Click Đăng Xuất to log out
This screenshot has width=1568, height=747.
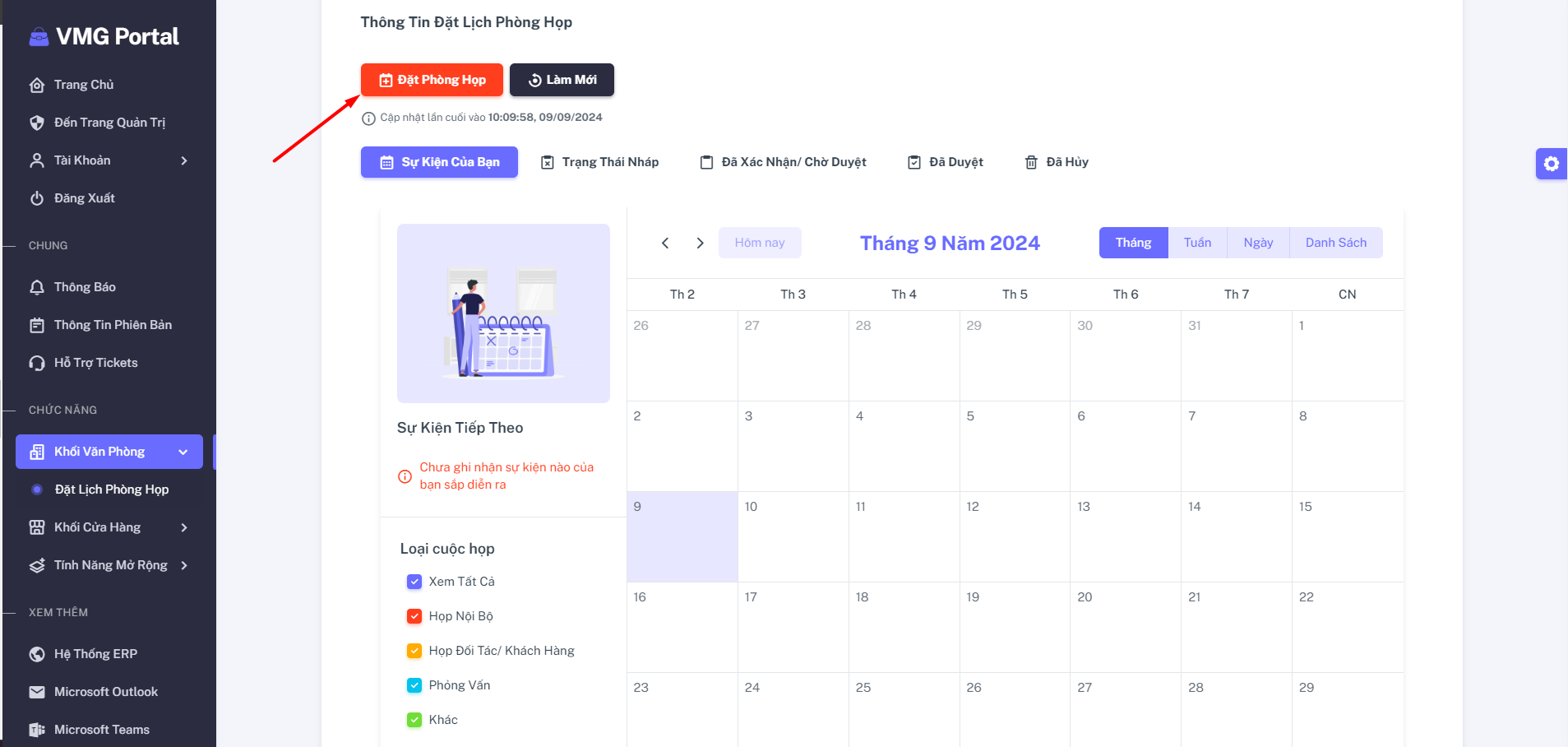(x=85, y=198)
